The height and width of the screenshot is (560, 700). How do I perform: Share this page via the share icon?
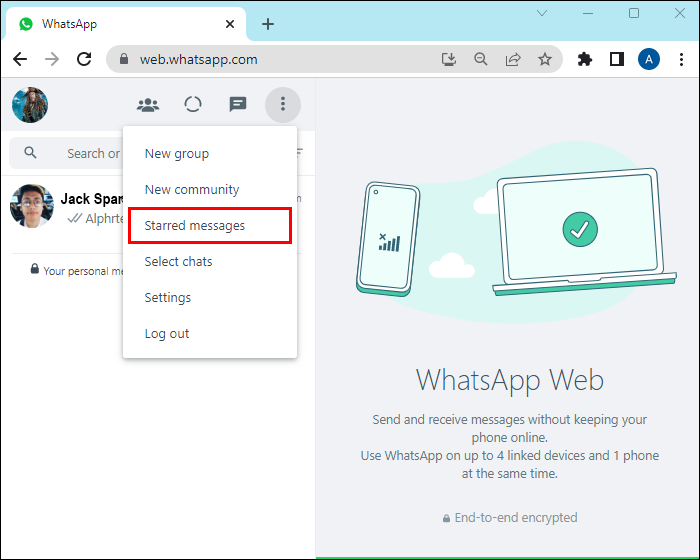[x=513, y=59]
